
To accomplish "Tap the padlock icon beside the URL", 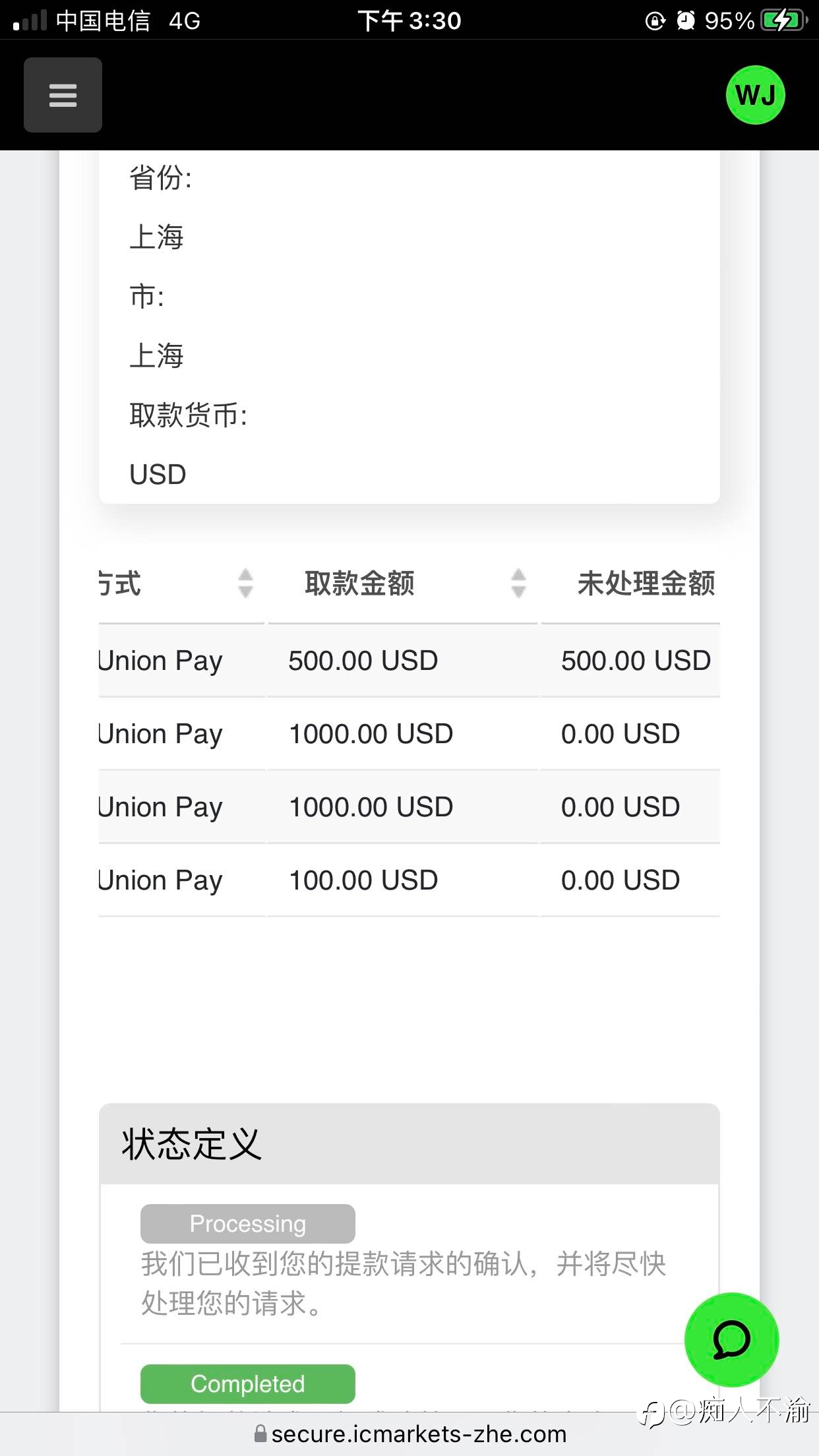I will (260, 1433).
